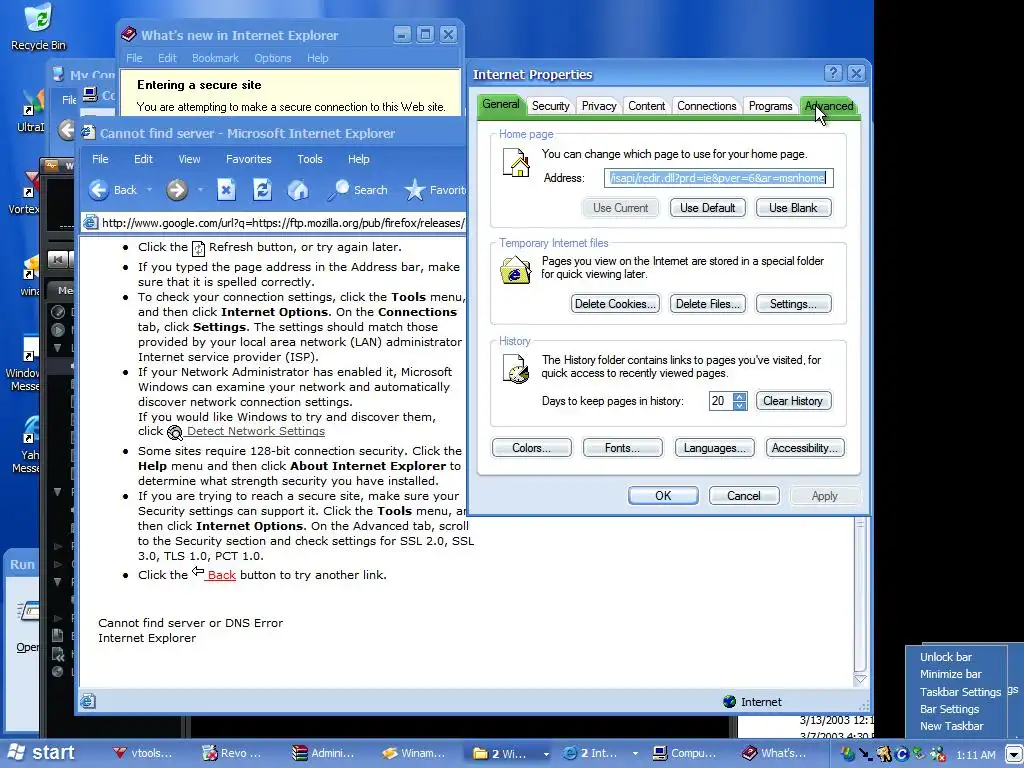Open the Forward history dropdown arrow
This screenshot has height=768, width=1024.
click(x=200, y=190)
